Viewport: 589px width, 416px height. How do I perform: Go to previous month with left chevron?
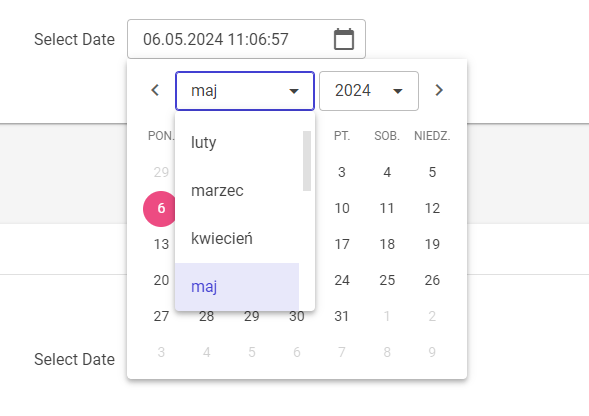click(155, 90)
